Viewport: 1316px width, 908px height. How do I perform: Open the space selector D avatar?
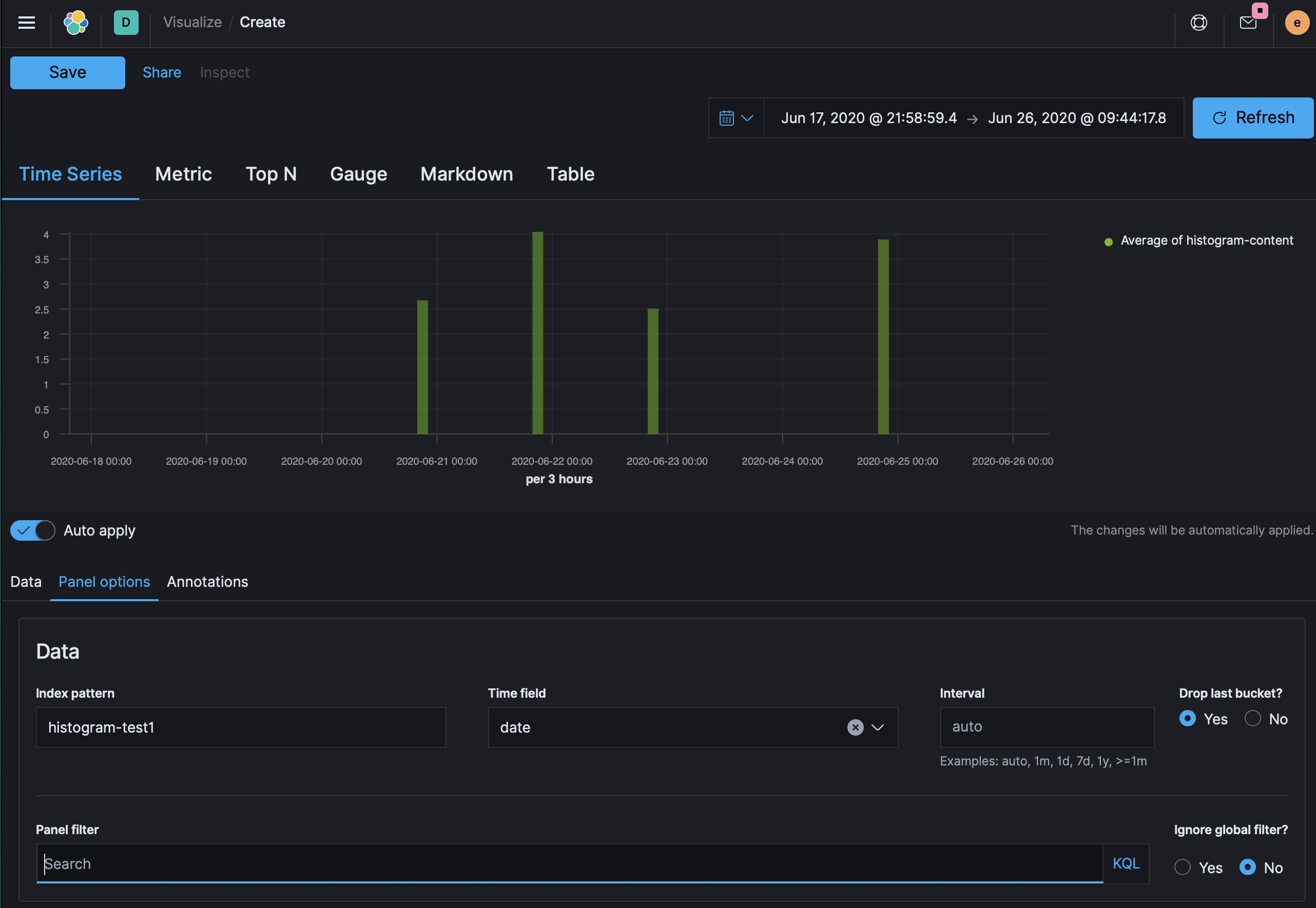126,23
